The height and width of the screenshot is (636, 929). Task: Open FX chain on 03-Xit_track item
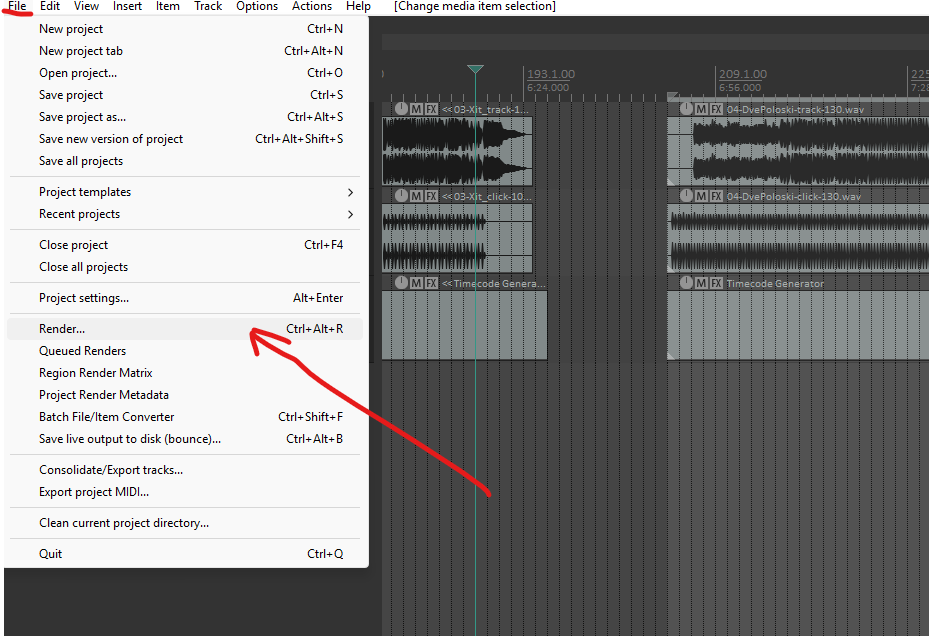(x=431, y=109)
